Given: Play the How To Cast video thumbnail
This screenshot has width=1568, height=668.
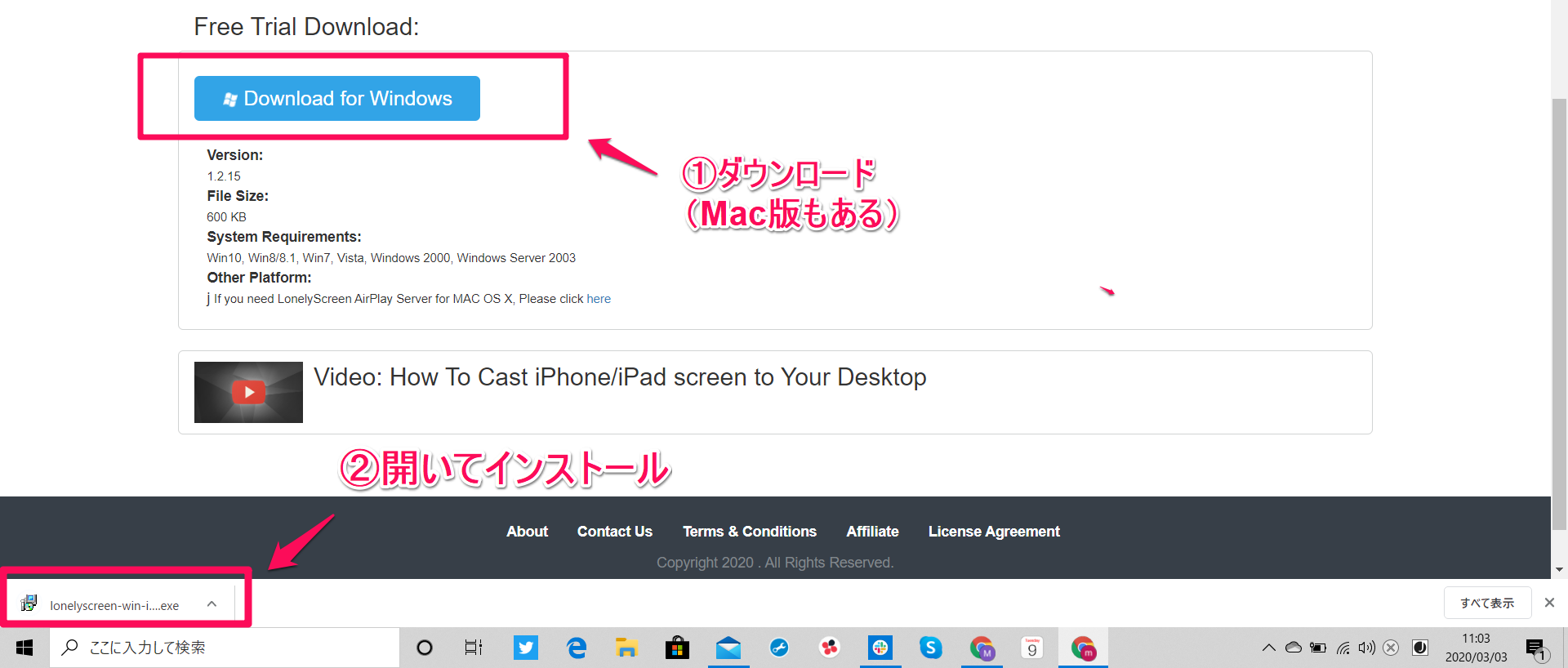Looking at the screenshot, I should point(248,392).
